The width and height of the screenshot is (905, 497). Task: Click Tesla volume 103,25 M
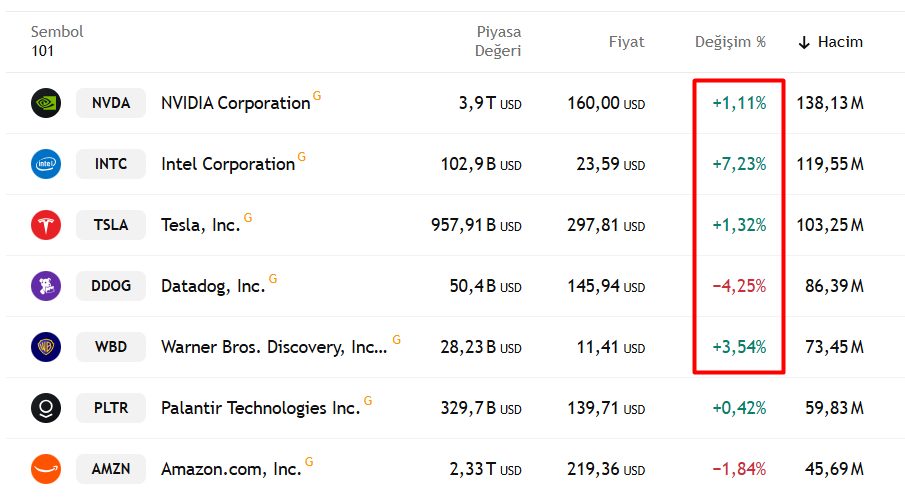(x=830, y=225)
